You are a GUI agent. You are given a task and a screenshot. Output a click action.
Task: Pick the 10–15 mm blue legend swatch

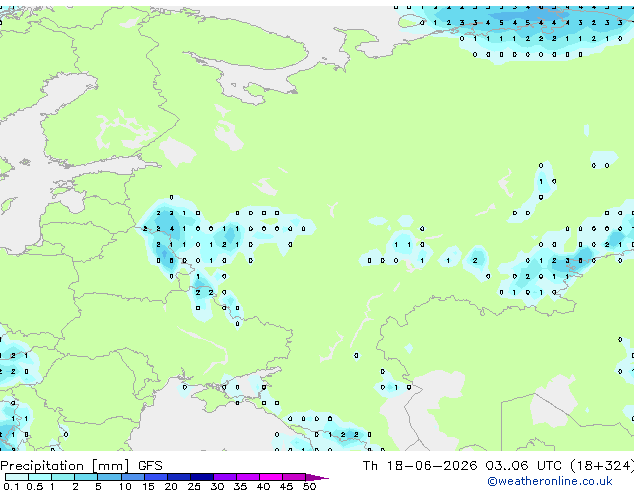coord(133,477)
